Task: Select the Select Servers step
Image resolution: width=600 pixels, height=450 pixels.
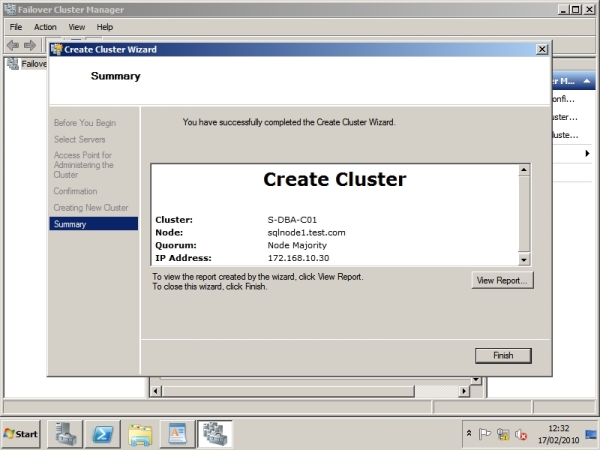Action: coord(79,139)
